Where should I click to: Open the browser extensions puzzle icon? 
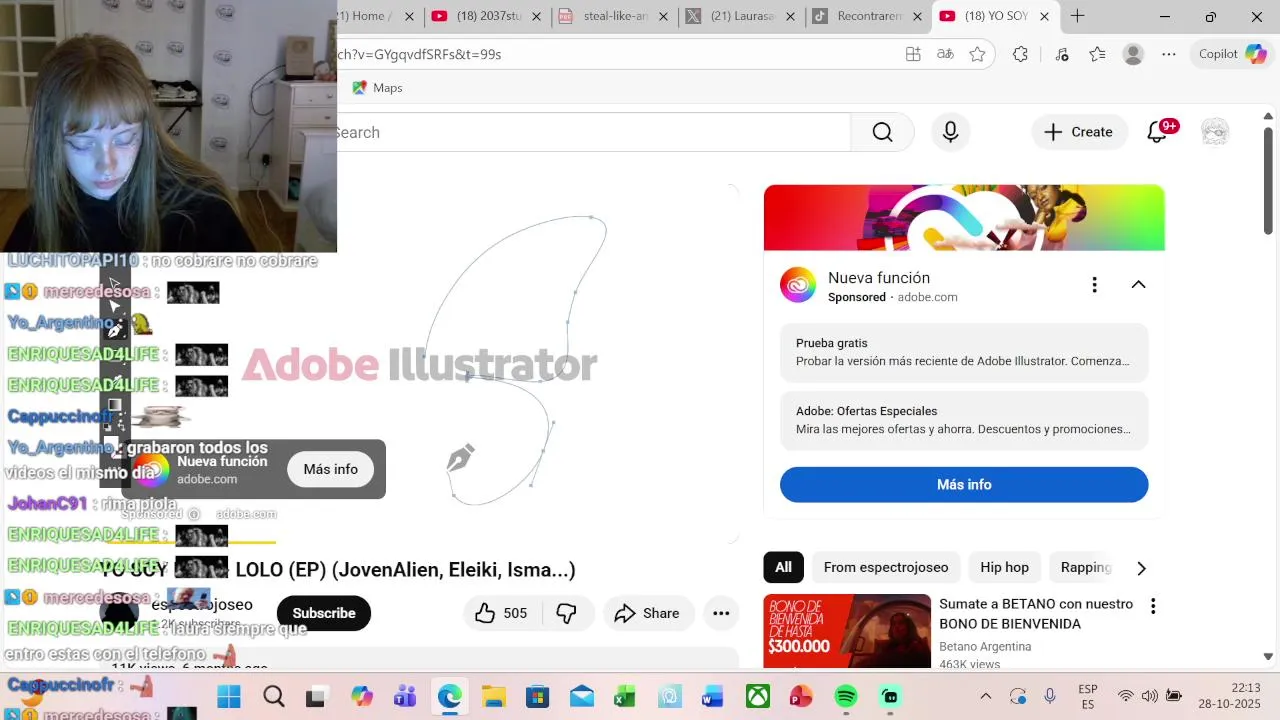[x=1020, y=54]
